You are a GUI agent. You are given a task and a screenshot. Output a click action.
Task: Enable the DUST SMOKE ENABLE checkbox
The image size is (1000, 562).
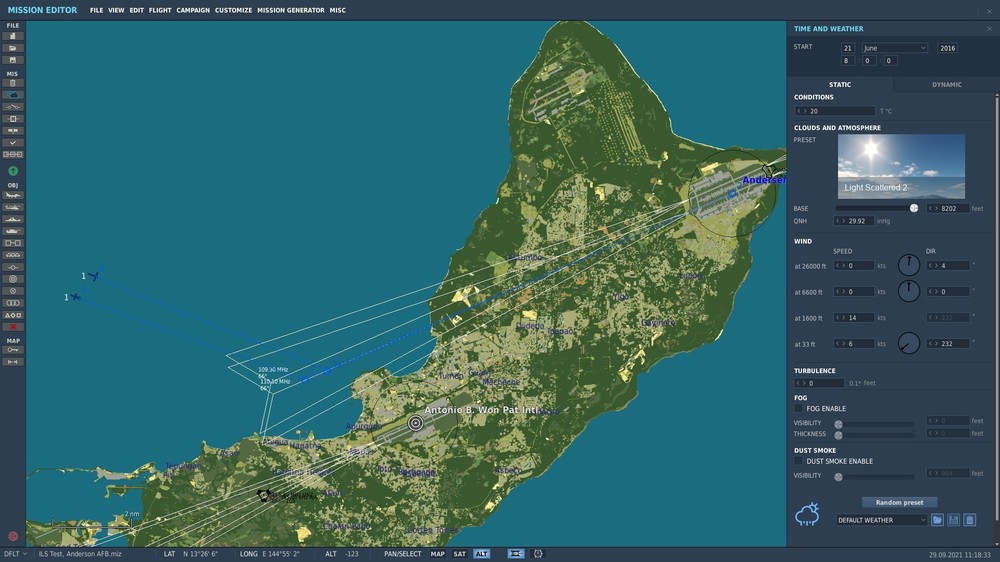tap(798, 461)
